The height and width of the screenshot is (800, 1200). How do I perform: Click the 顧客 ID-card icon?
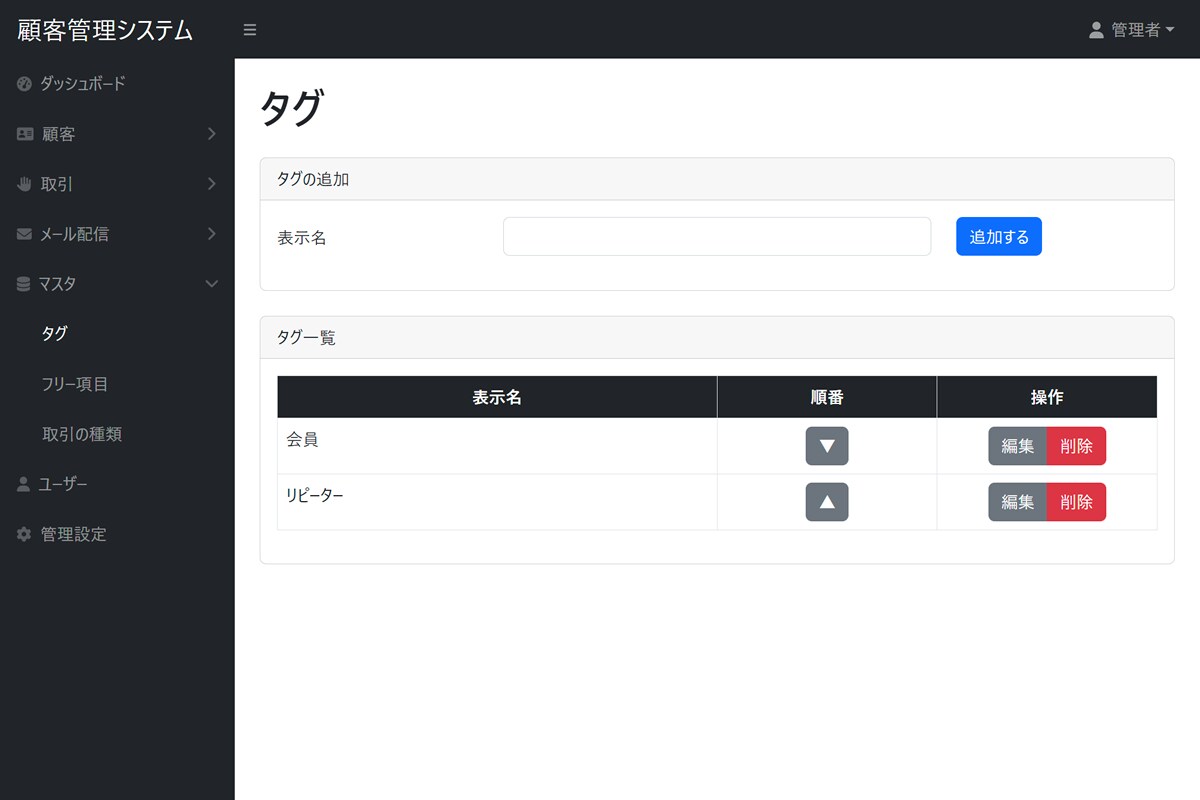point(25,134)
